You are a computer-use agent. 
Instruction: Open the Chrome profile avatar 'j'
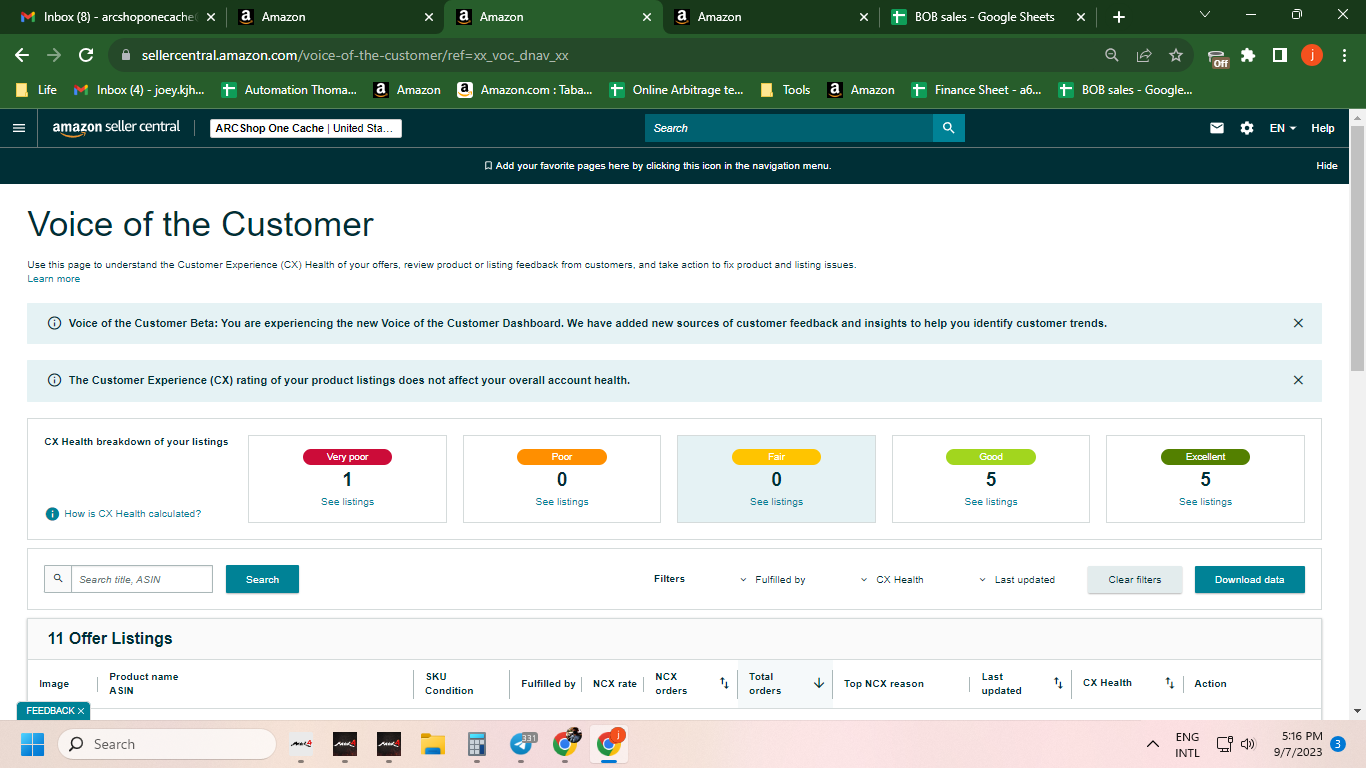point(1312,55)
